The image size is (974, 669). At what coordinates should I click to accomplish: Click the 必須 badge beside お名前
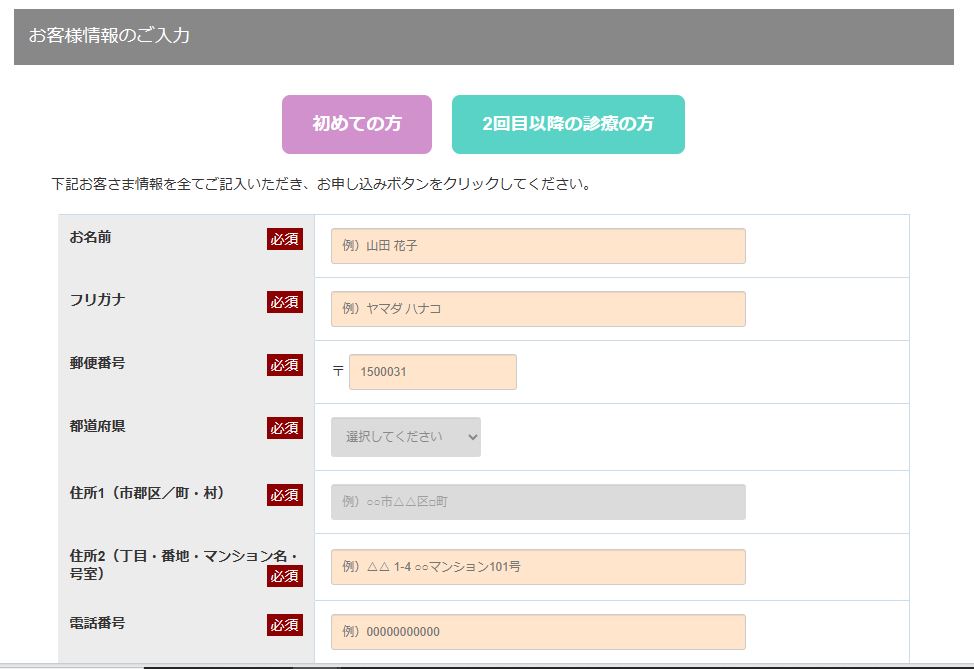[x=285, y=239]
